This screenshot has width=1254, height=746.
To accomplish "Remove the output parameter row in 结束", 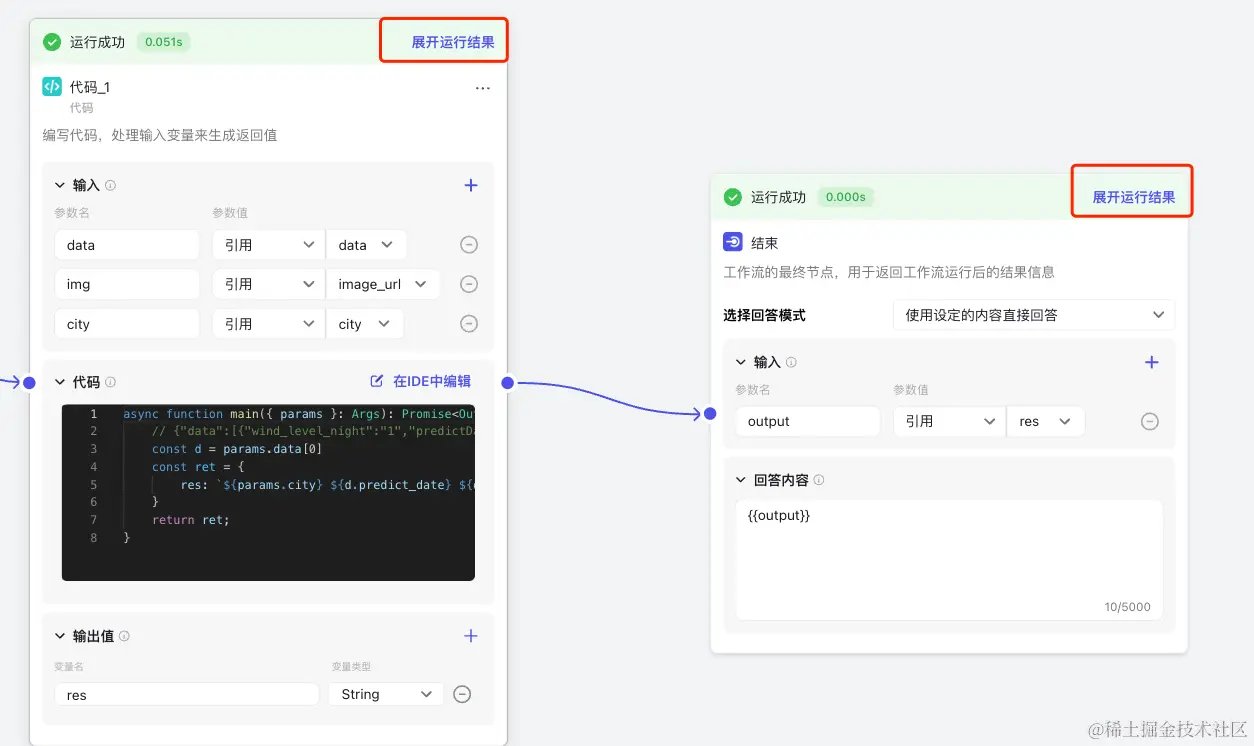I will point(1150,422).
